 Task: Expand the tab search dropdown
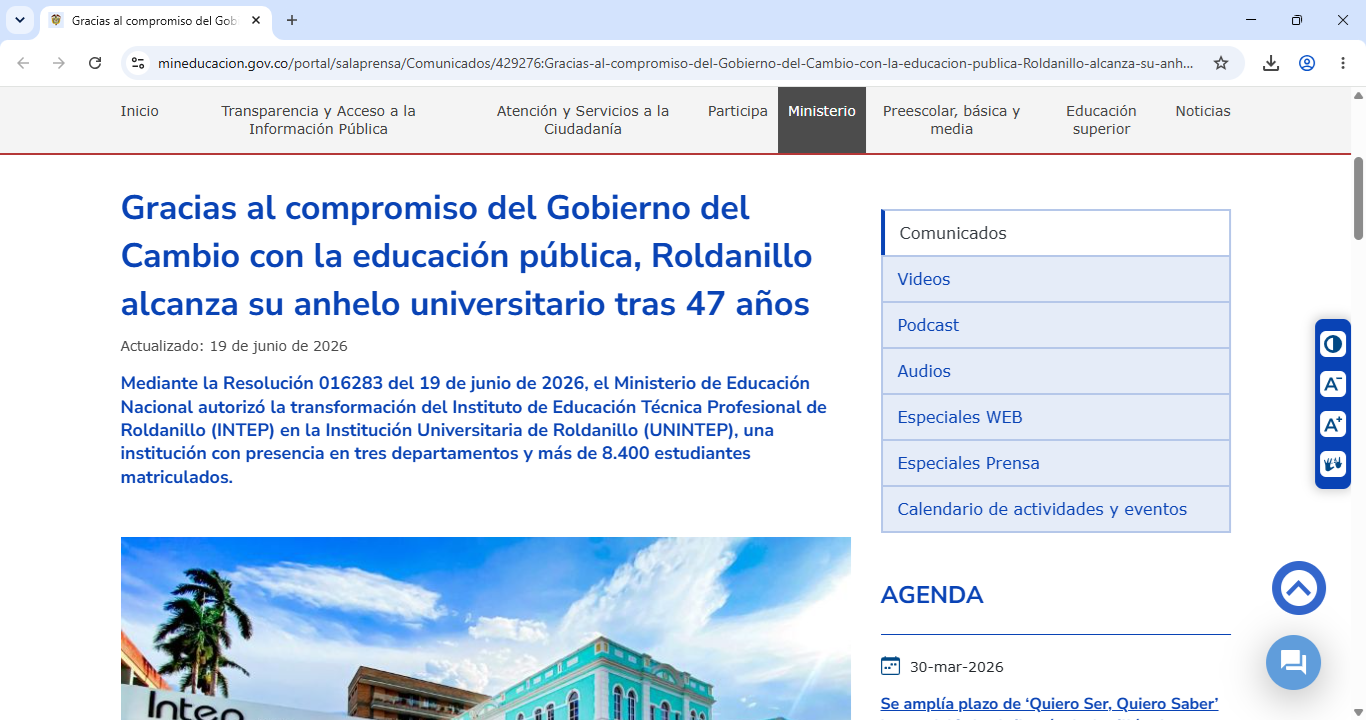click(19, 20)
